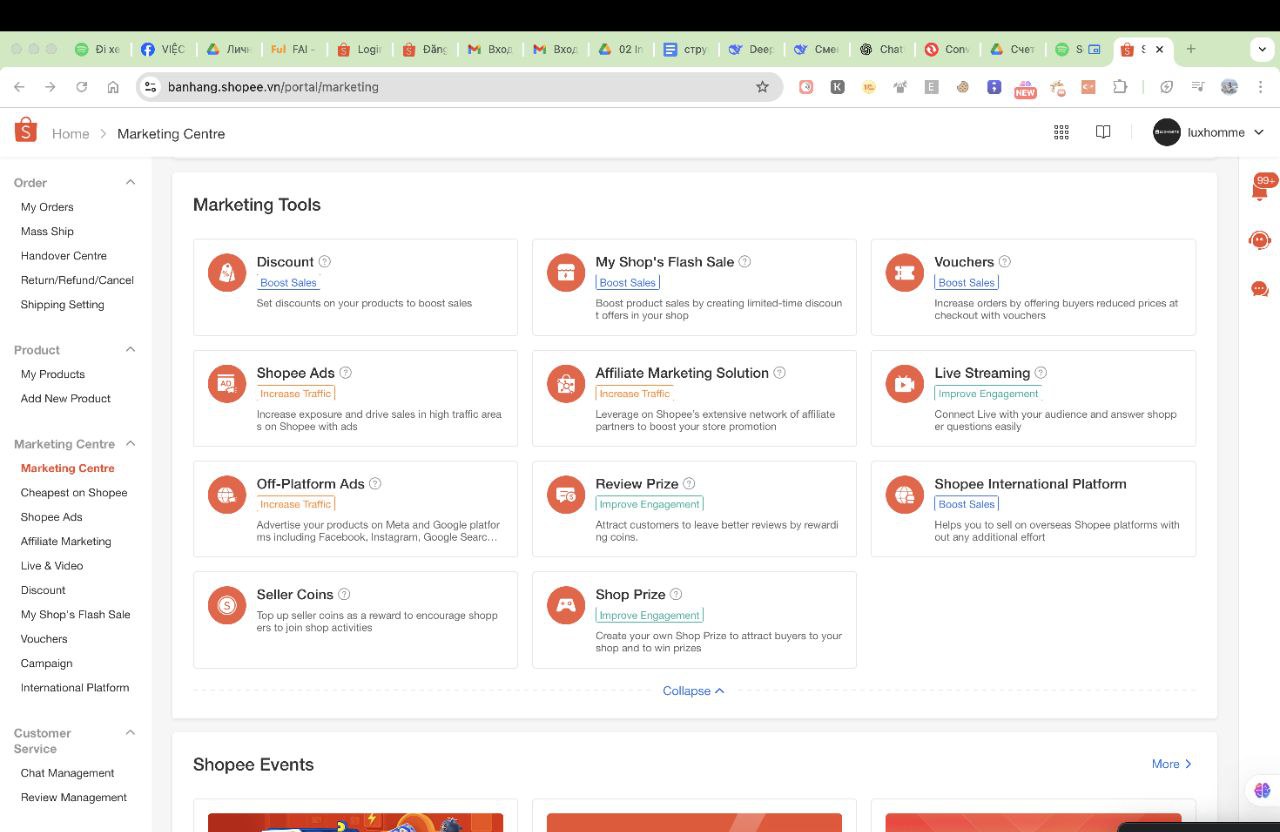Open the Shopee Ads icon

[227, 384]
